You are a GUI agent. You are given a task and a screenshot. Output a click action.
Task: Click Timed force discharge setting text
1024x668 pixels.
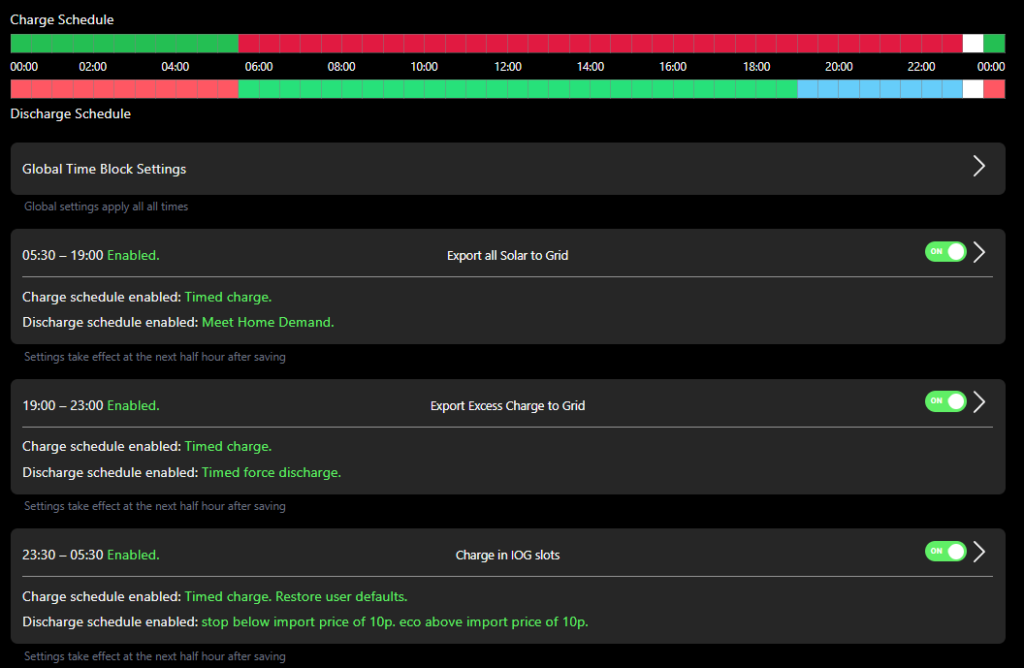271,473
